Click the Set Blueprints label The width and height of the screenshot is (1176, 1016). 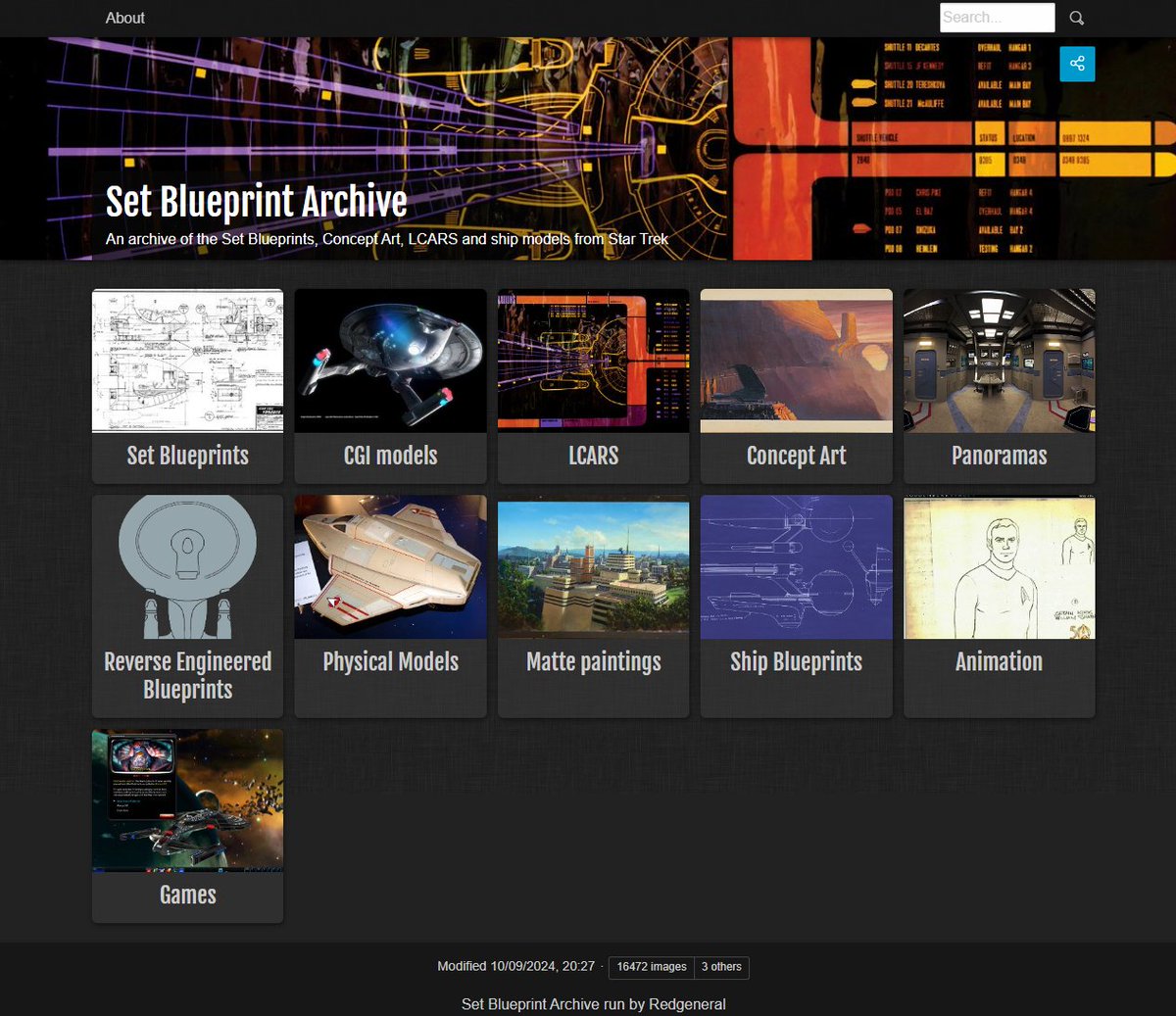[x=187, y=456]
